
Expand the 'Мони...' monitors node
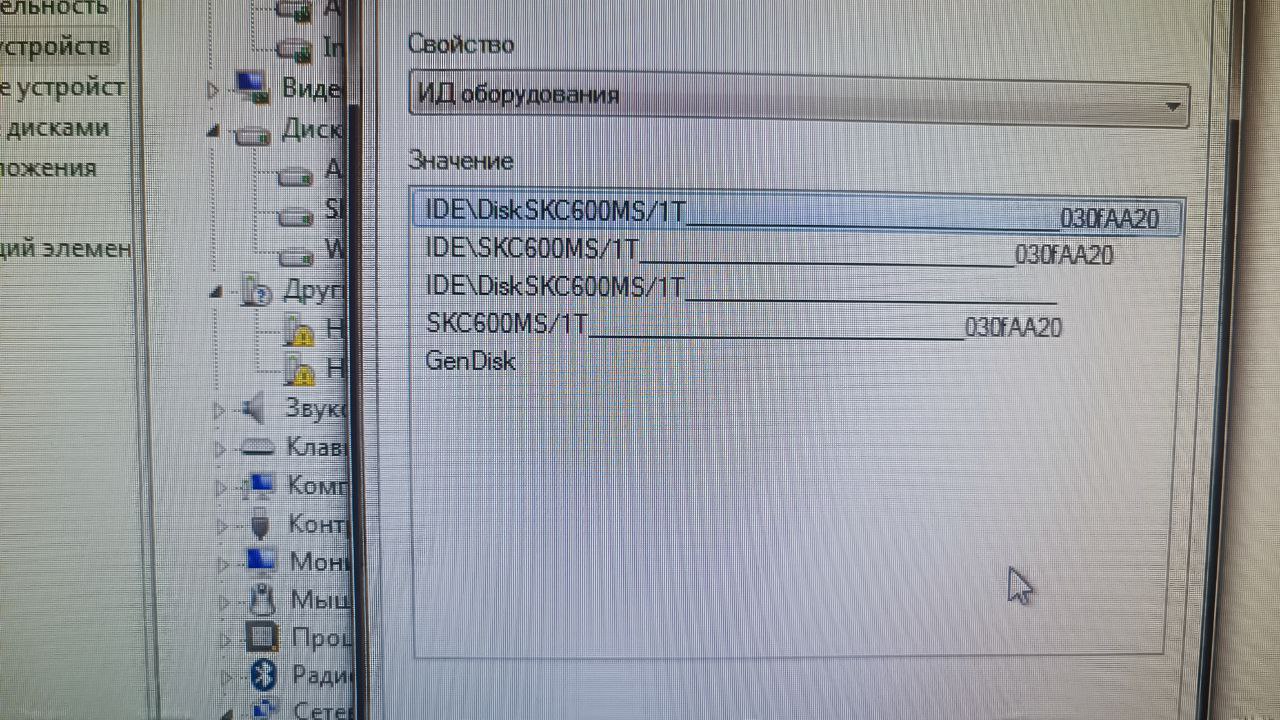click(x=222, y=563)
